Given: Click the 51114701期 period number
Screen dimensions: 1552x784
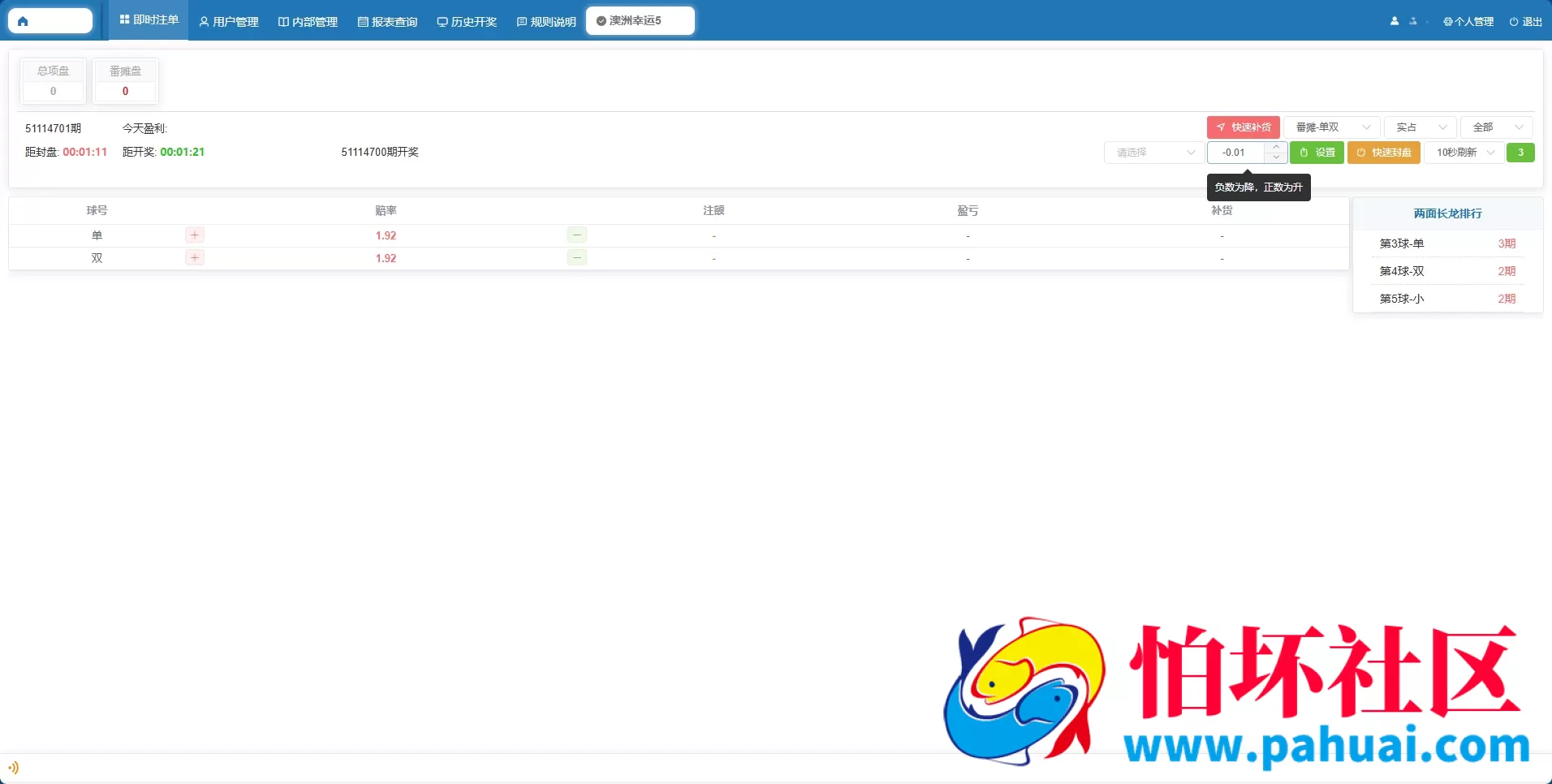Looking at the screenshot, I should [x=53, y=128].
